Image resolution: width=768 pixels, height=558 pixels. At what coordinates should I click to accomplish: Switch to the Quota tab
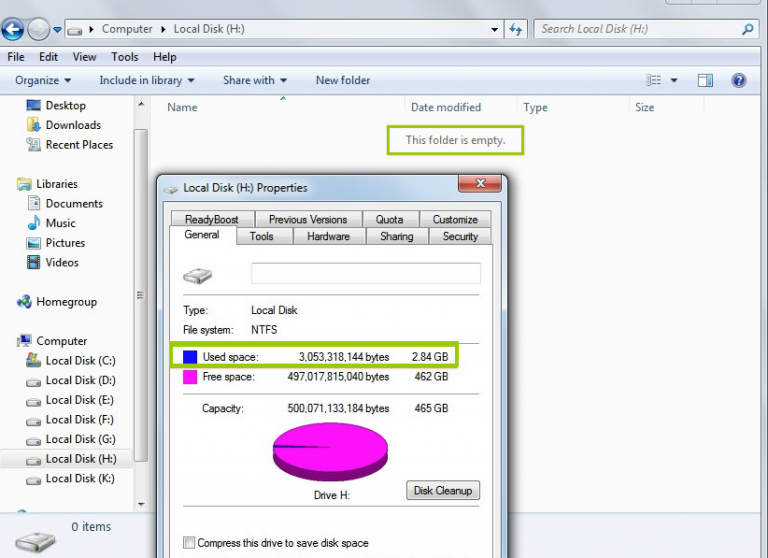389,219
